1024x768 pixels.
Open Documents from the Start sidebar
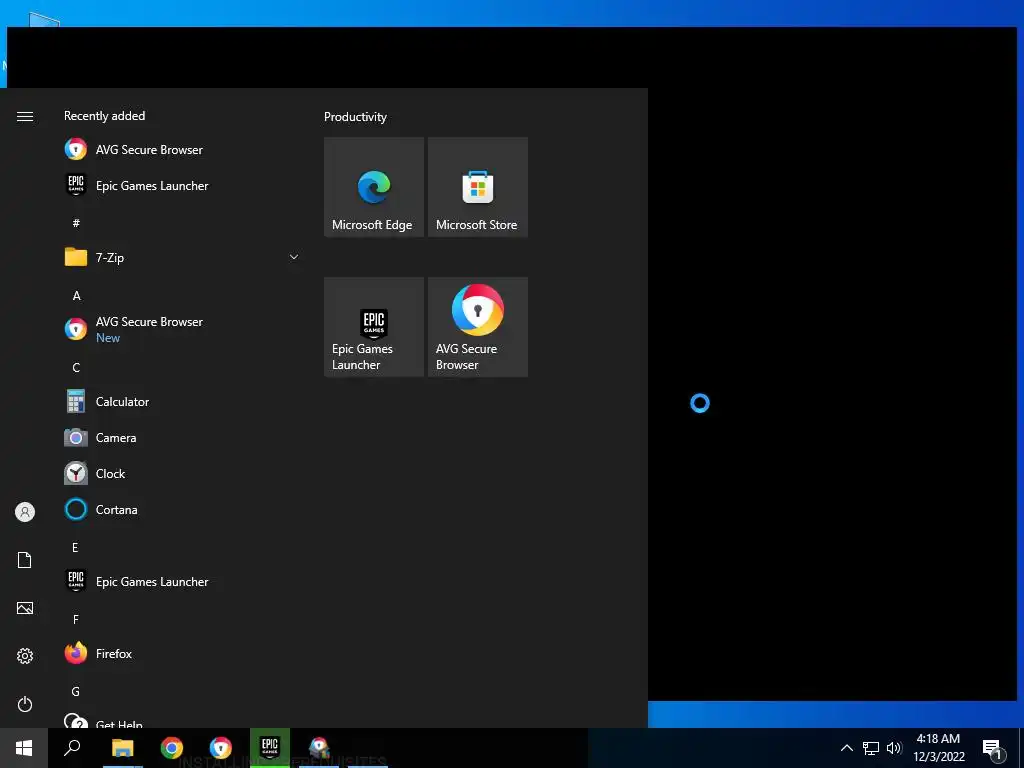point(25,560)
